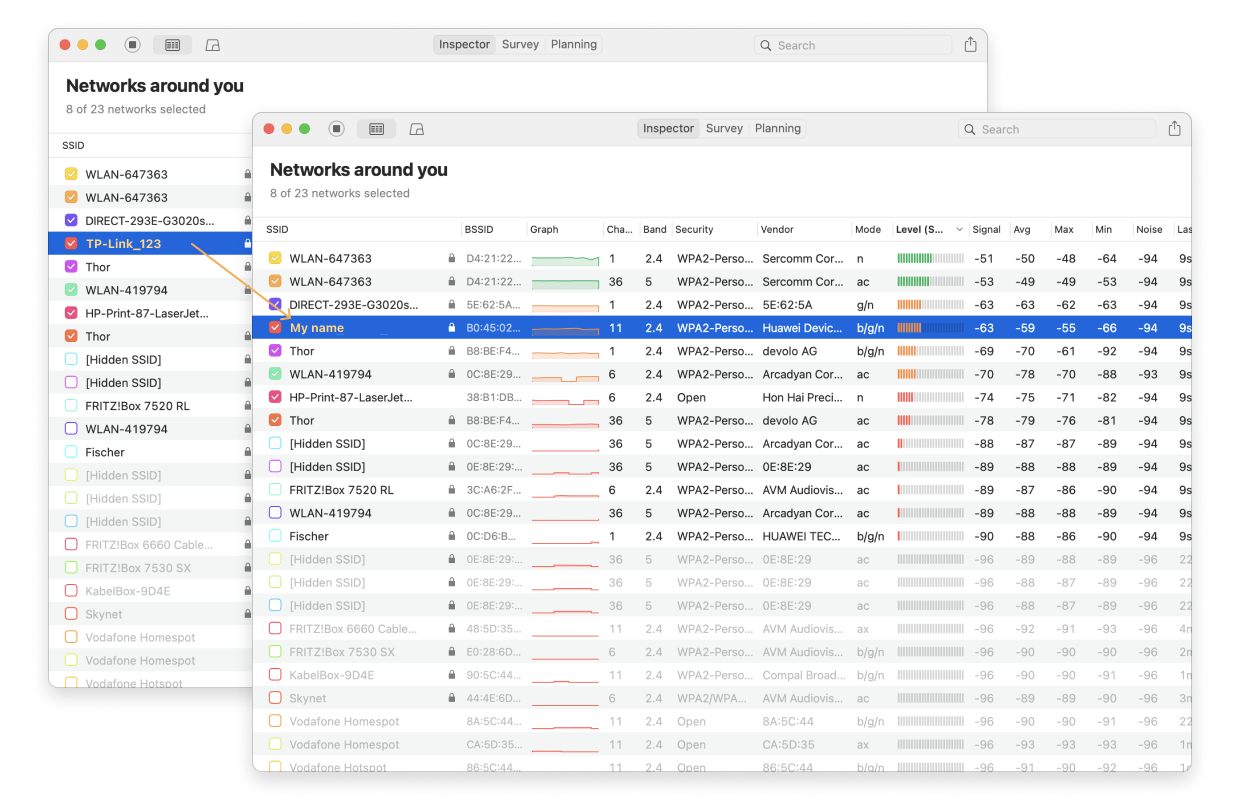Screen dimensions: 1240x800
Task: Click the share icon in the back window
Action: (970, 45)
